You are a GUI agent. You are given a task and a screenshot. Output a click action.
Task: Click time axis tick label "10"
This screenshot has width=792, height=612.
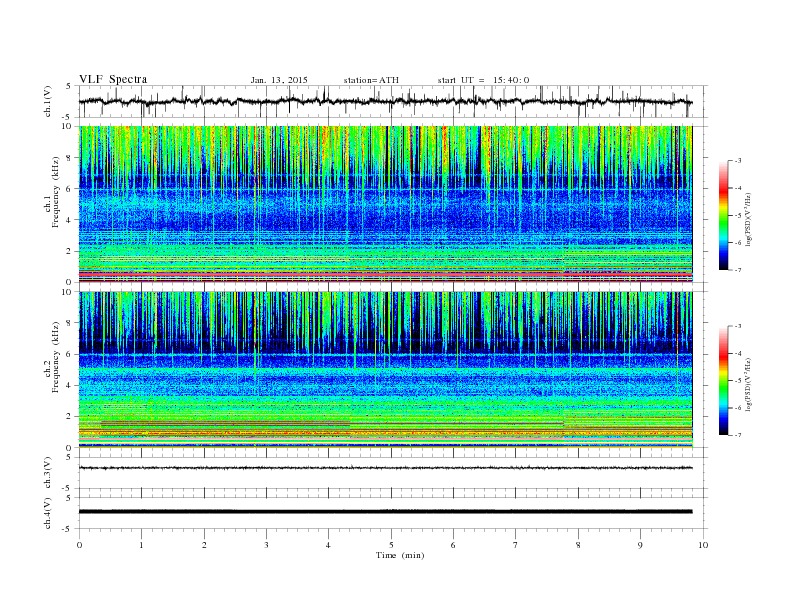(703, 545)
